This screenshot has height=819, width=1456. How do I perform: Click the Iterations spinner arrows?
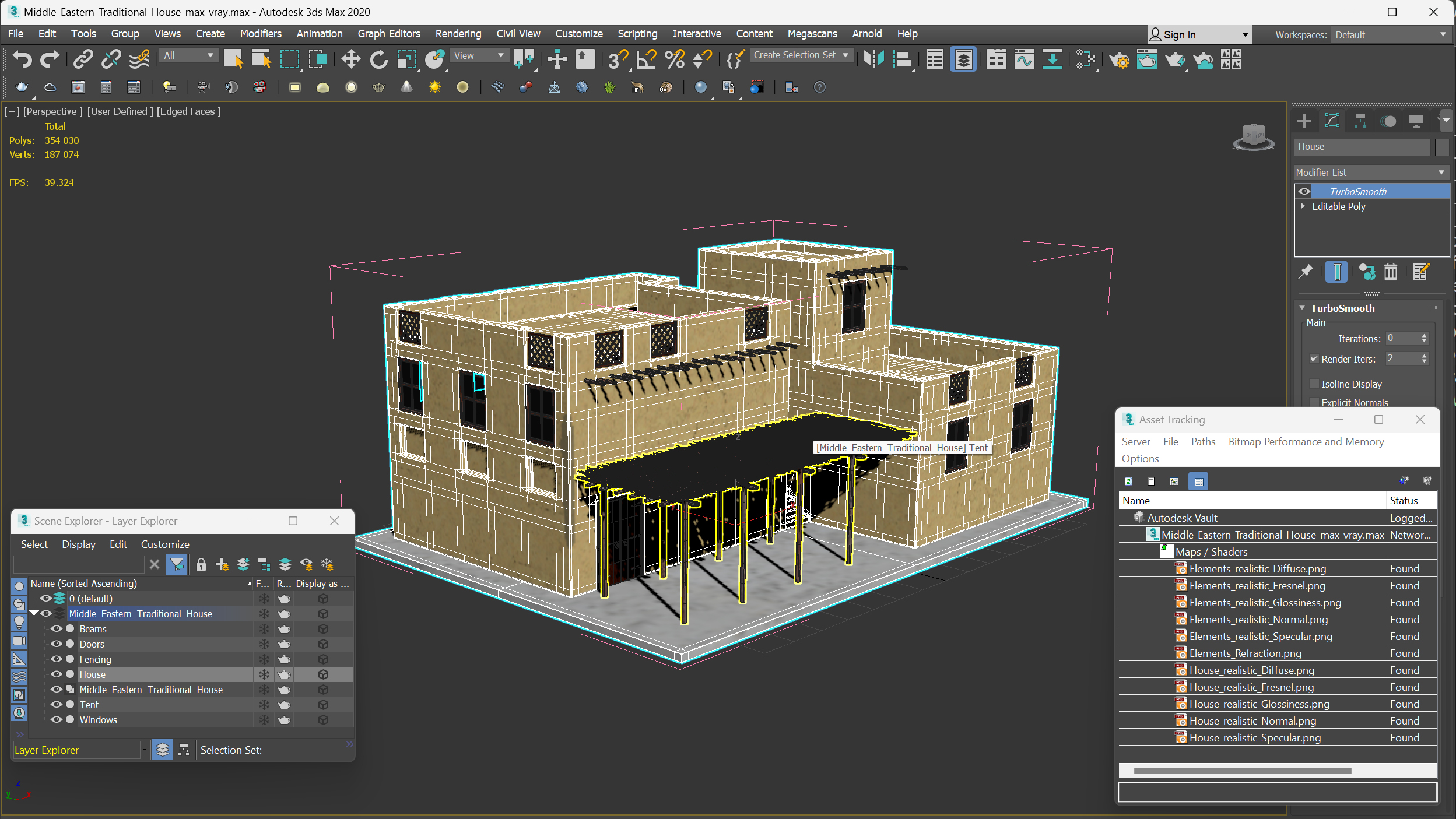tap(1424, 339)
